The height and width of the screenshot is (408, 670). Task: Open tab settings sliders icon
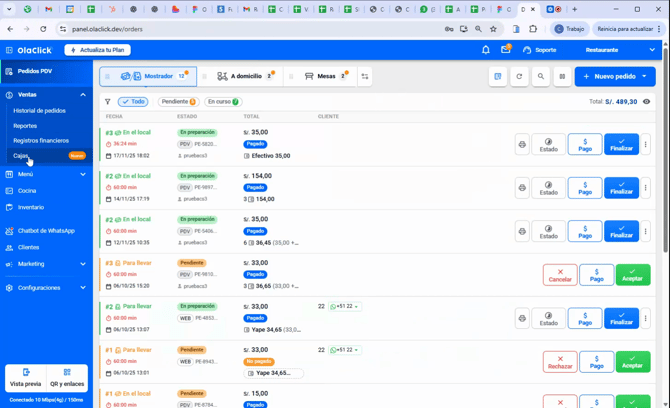pos(365,76)
